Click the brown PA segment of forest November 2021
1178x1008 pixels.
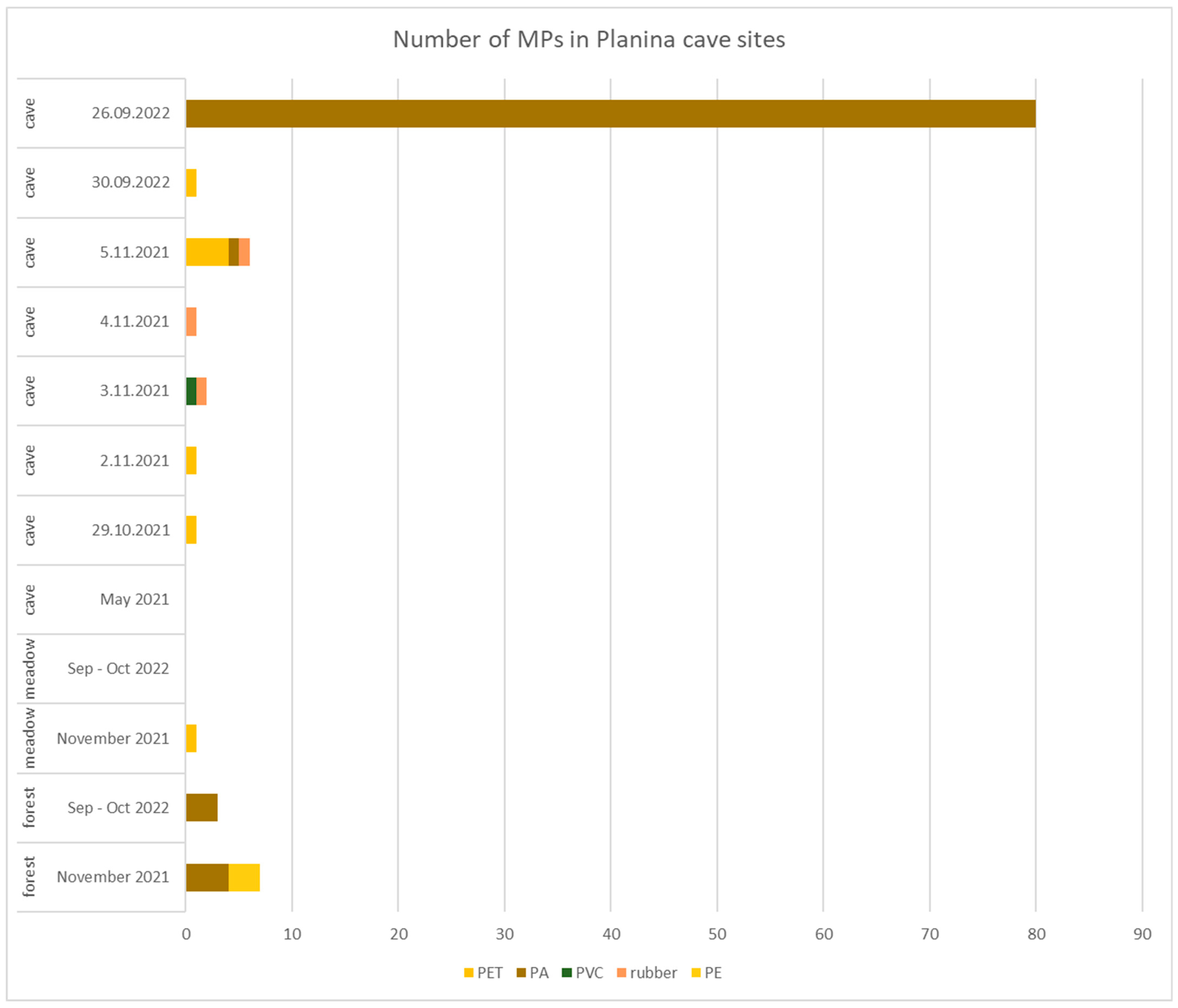click(x=207, y=877)
